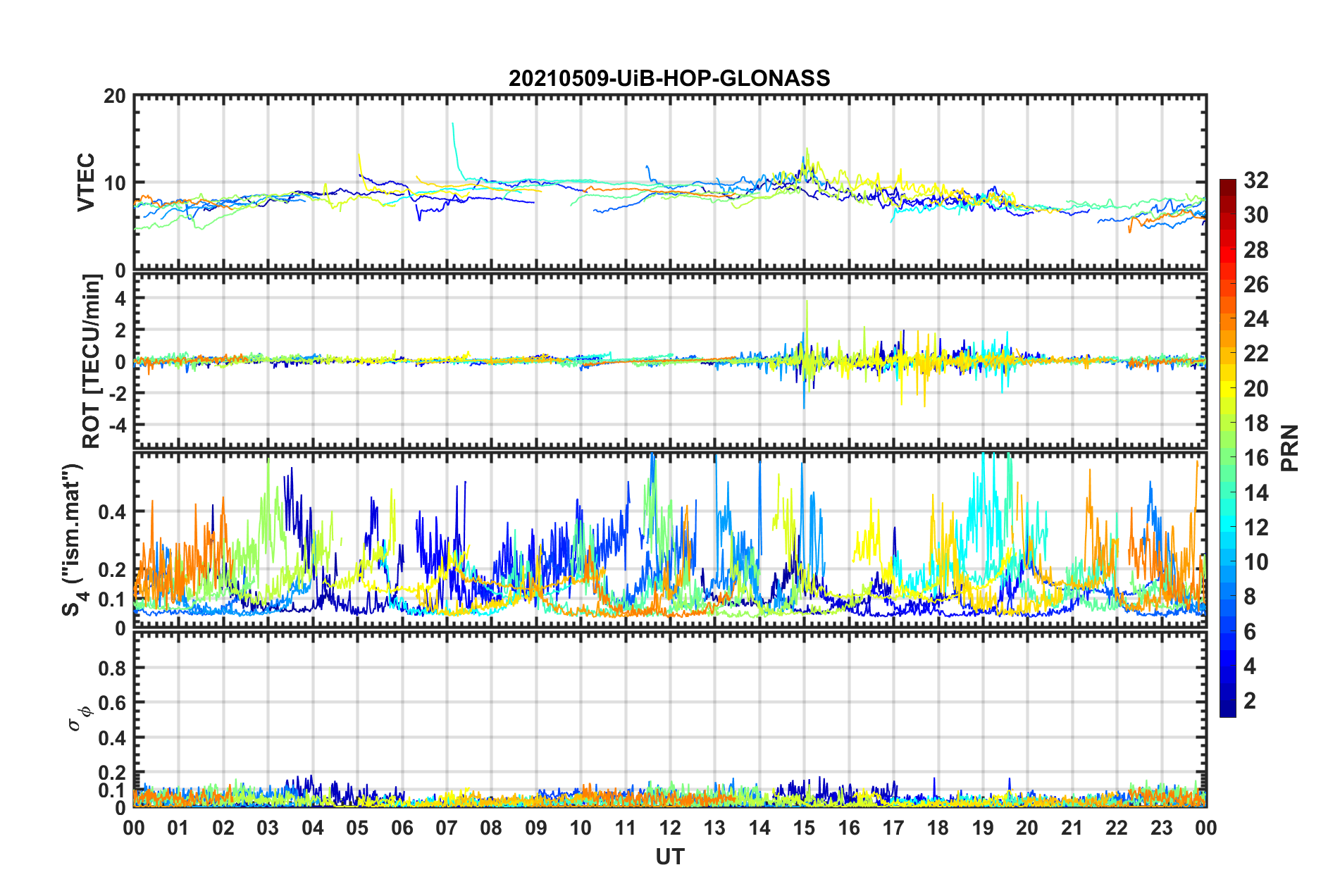The image size is (1340, 896).
Task: Click colorbar tick label 32
Action: [1255, 180]
